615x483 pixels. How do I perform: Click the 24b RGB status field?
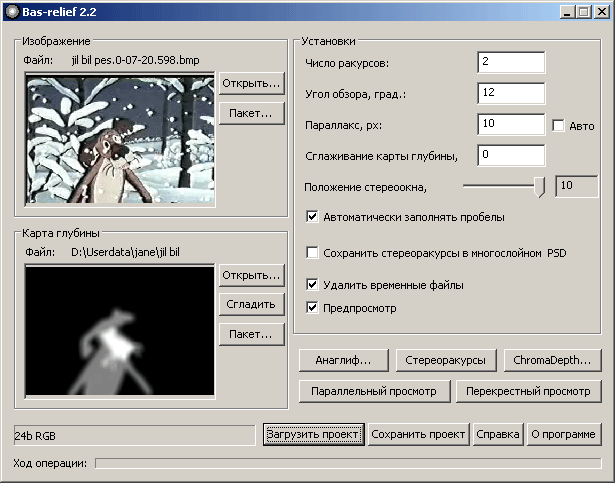click(x=135, y=436)
